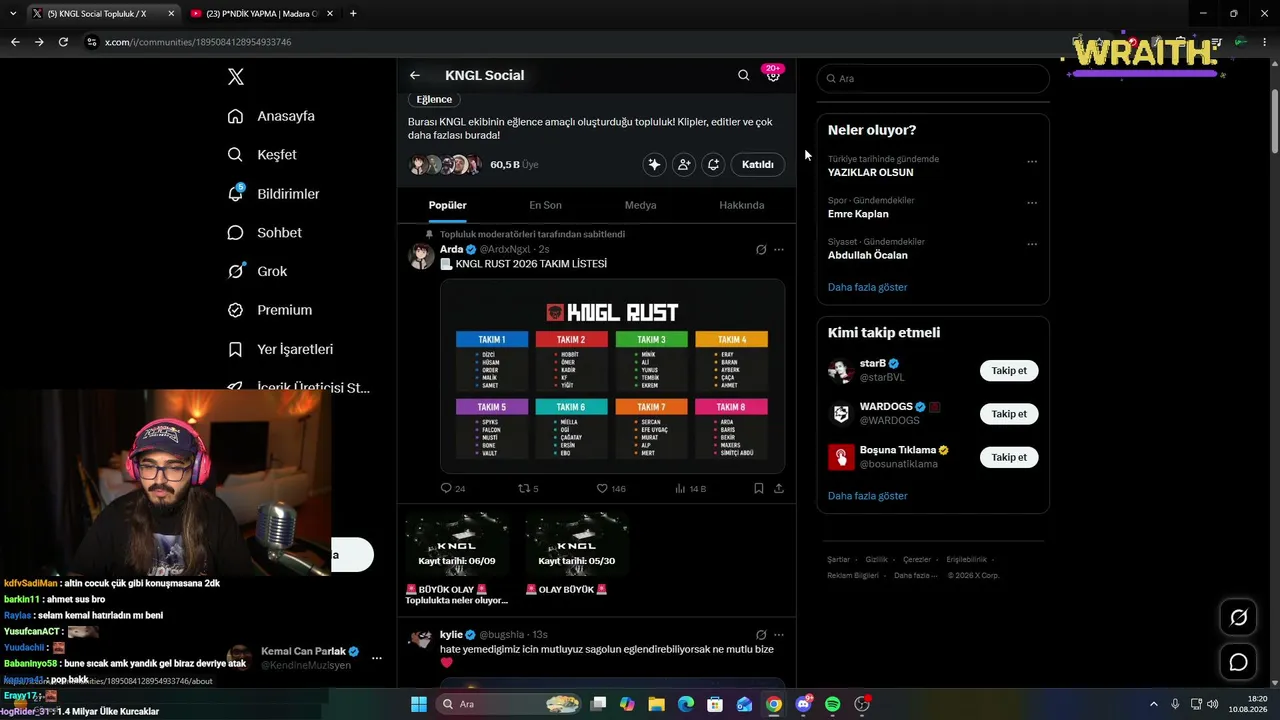Show more follow suggestions link
1280x720 pixels.
[x=868, y=496]
